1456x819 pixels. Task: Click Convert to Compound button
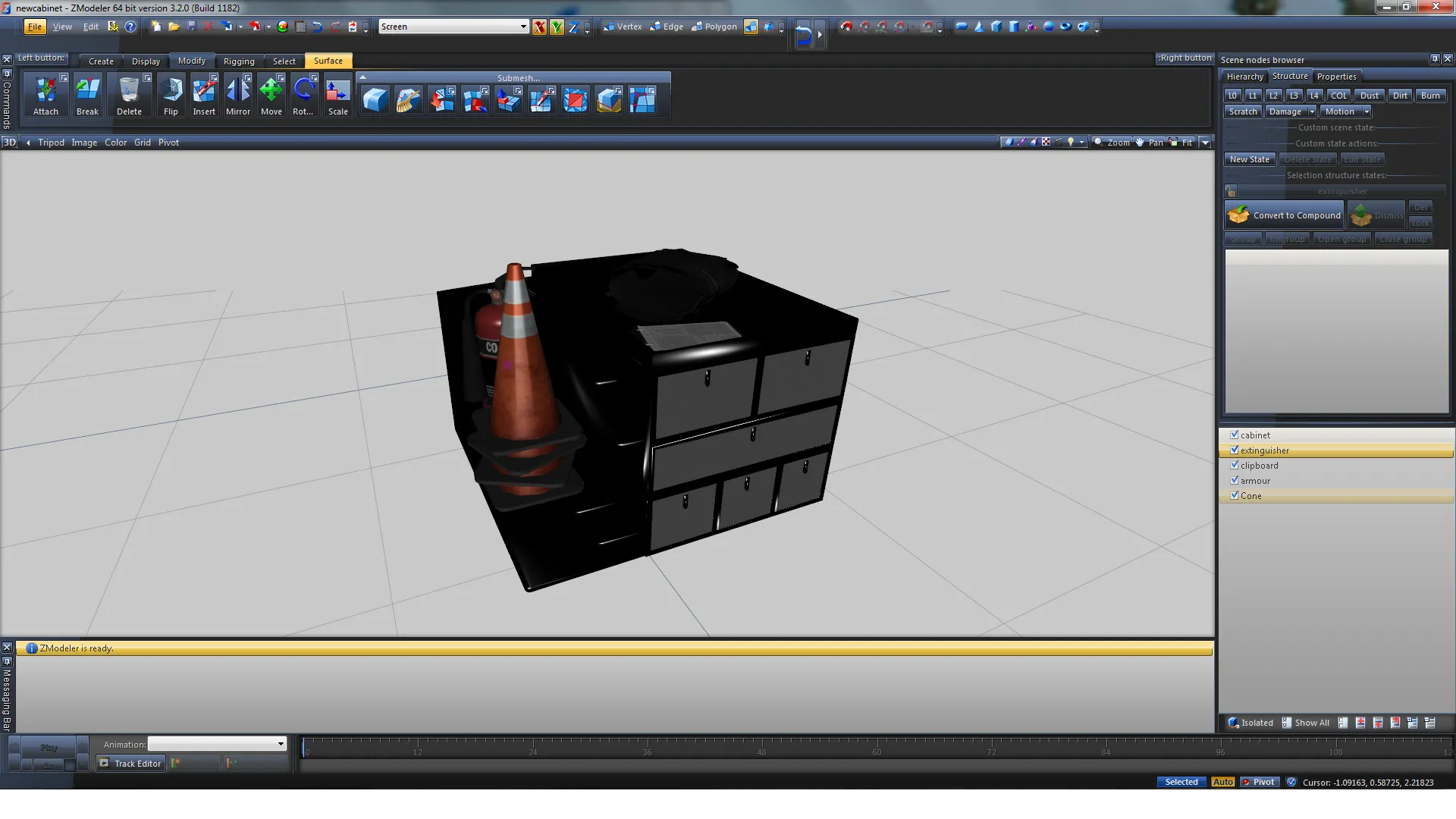(x=1285, y=215)
